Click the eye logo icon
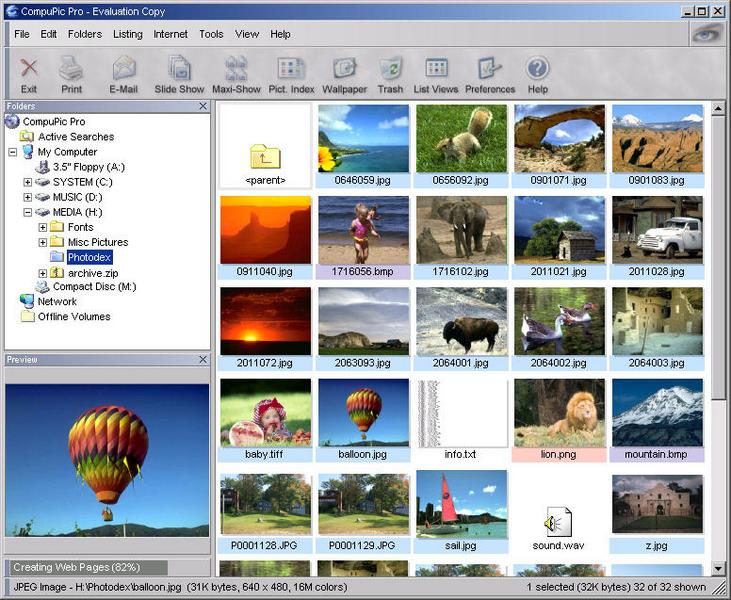The width and height of the screenshot is (731, 600). click(706, 34)
